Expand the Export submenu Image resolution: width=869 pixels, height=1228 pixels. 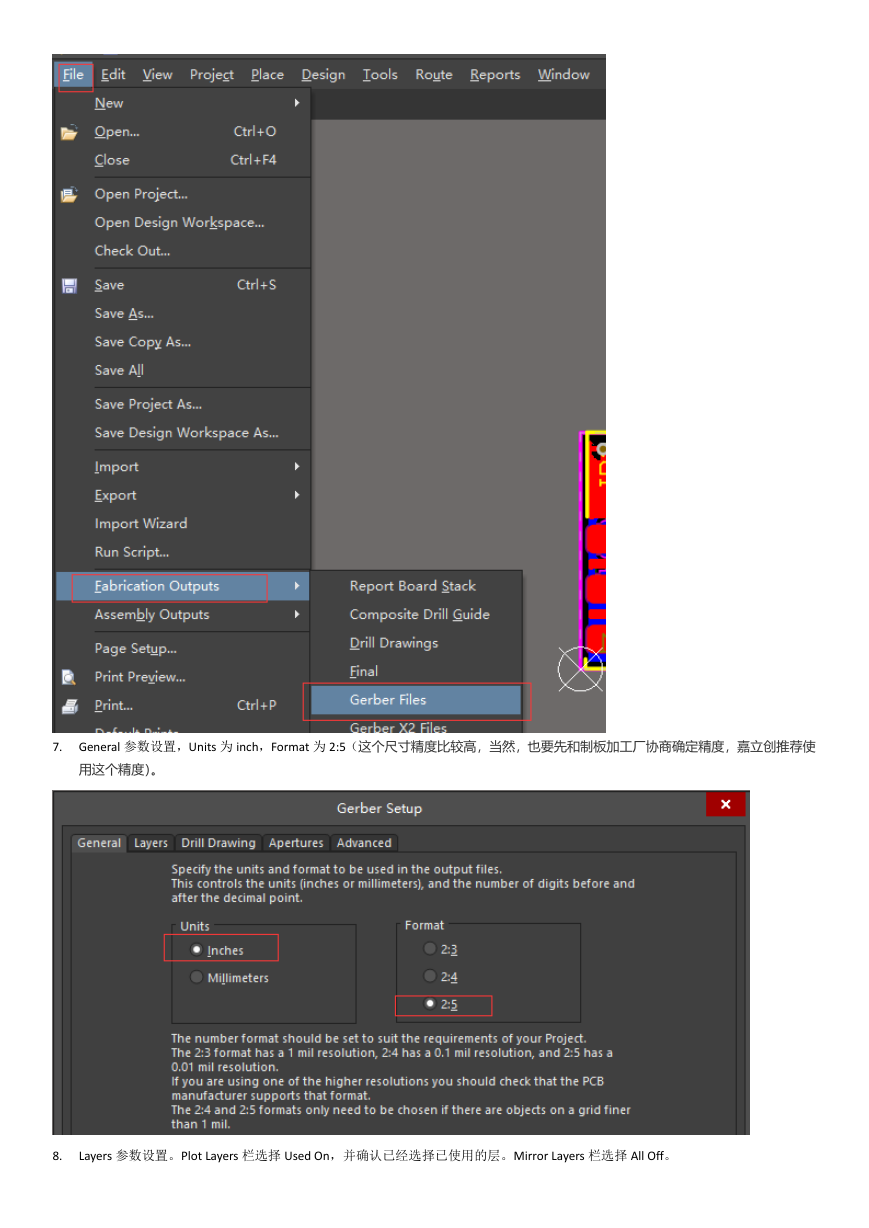pos(182,496)
